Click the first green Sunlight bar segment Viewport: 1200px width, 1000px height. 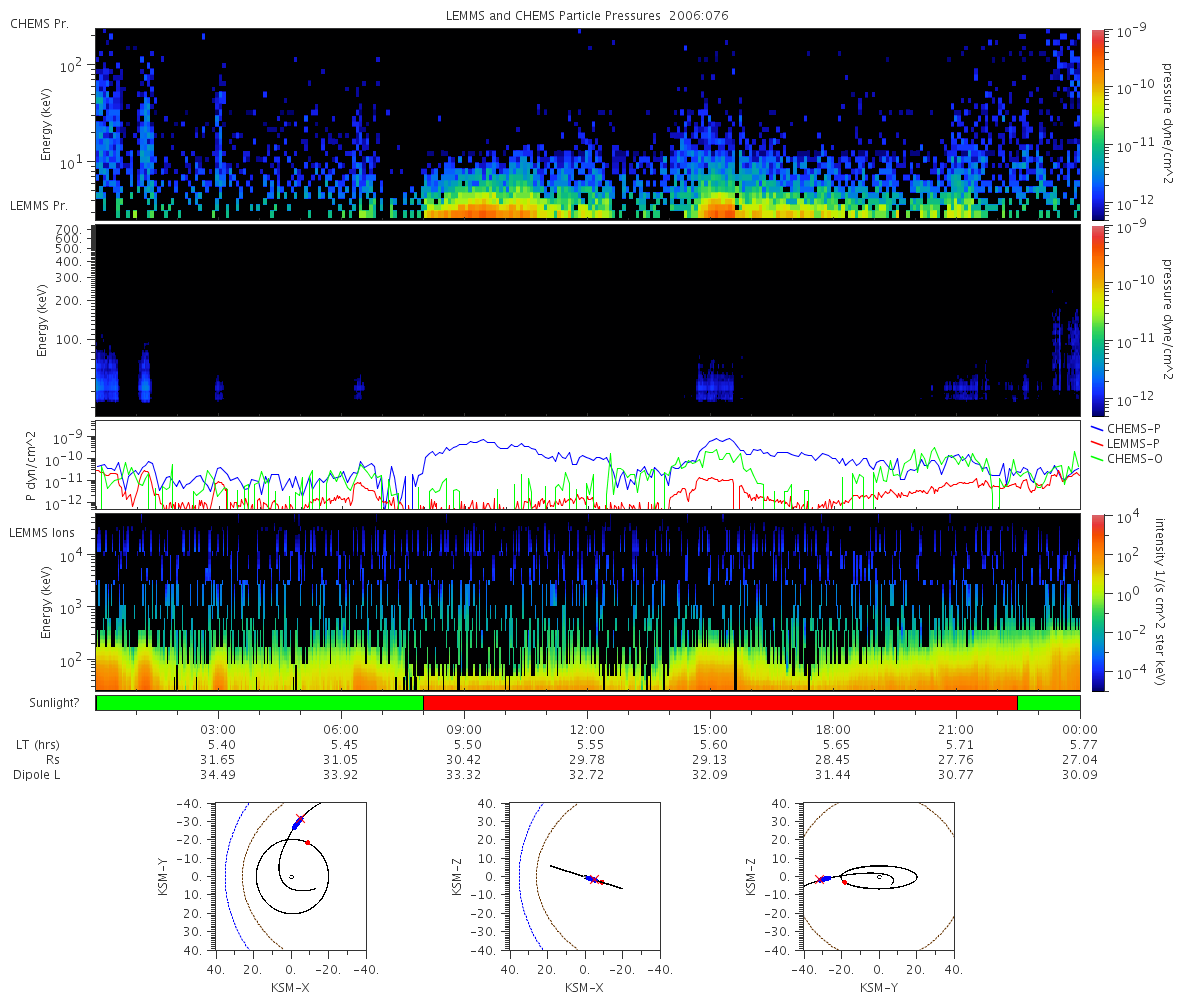(x=260, y=703)
